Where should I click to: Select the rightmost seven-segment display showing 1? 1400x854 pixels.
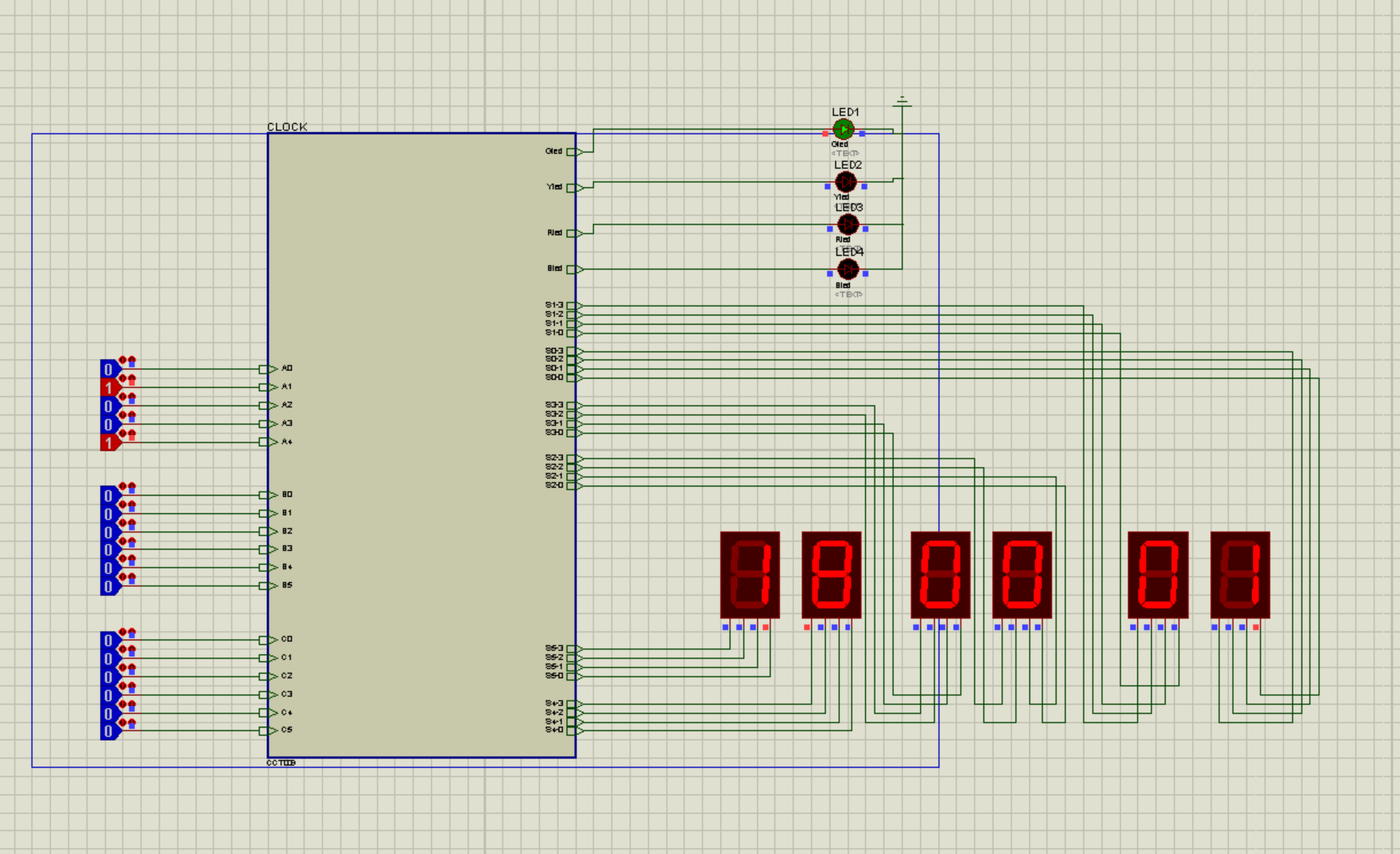1240,575
